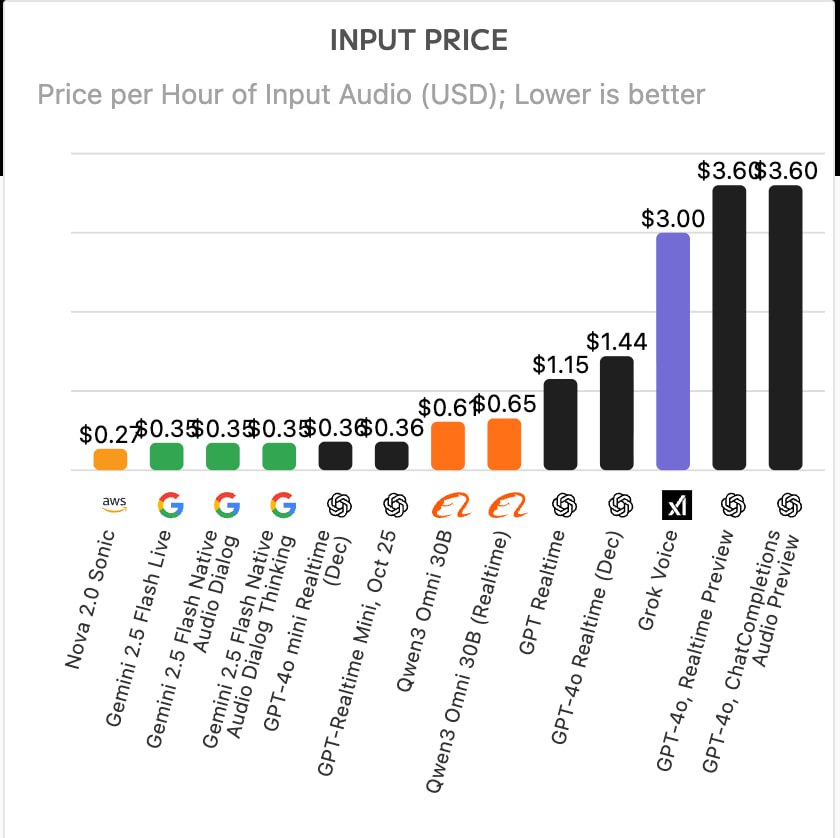
Task: Select the rightmost $3.60 black bar
Action: [x=786, y=327]
